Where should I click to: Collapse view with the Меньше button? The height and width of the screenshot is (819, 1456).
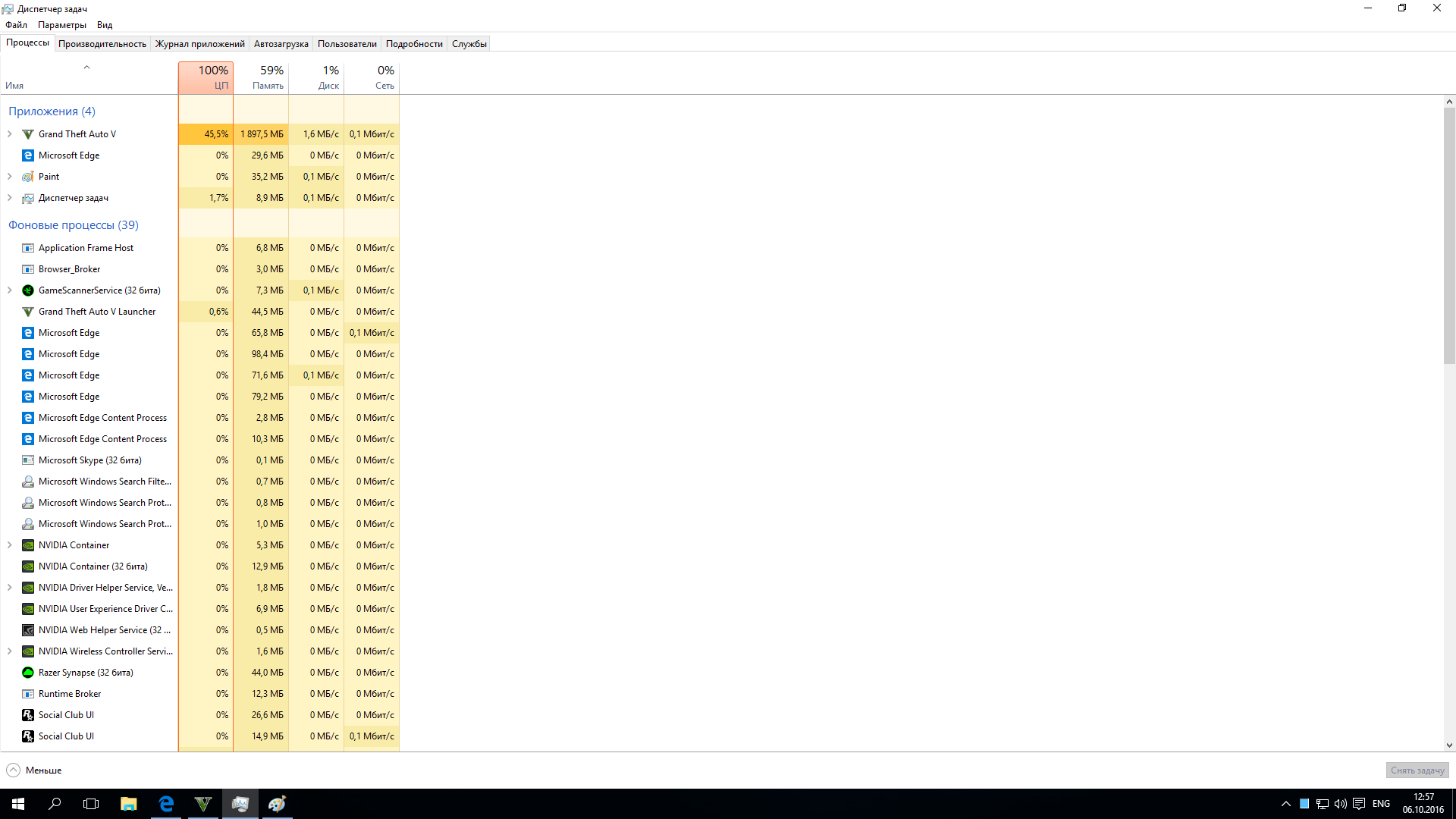(34, 770)
